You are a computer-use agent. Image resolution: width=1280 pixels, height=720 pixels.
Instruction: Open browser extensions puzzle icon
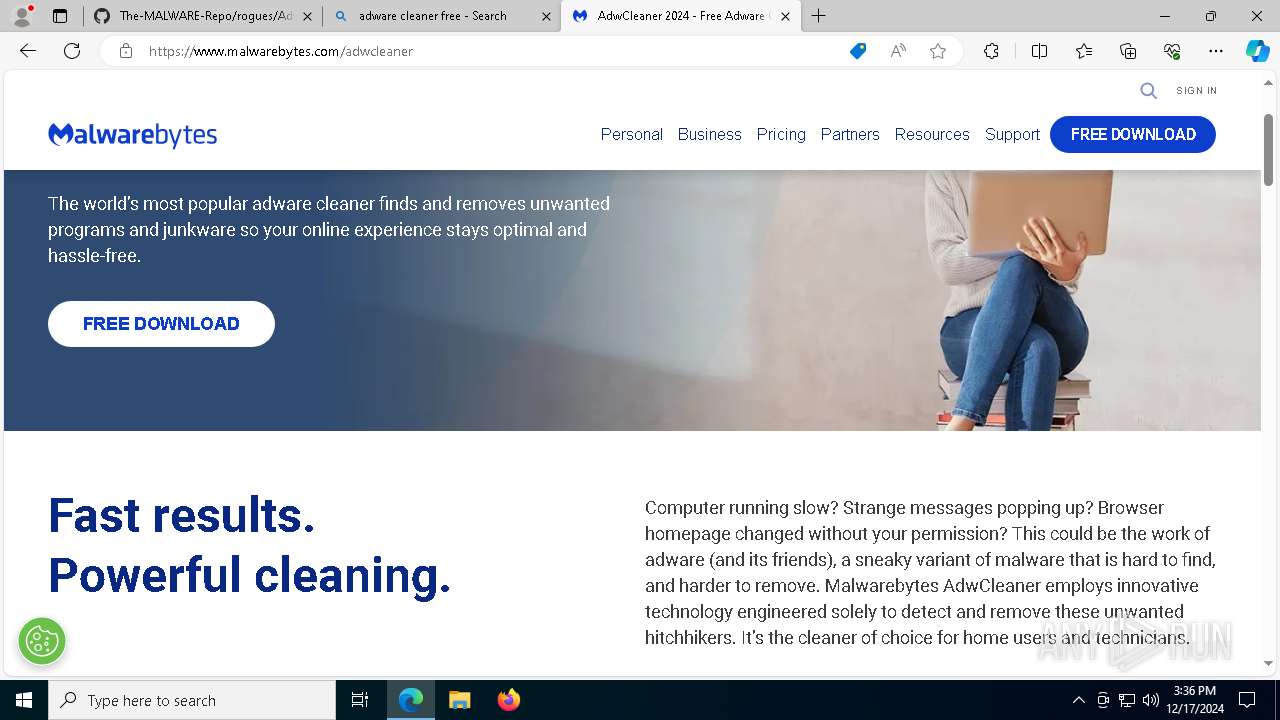pos(991,51)
